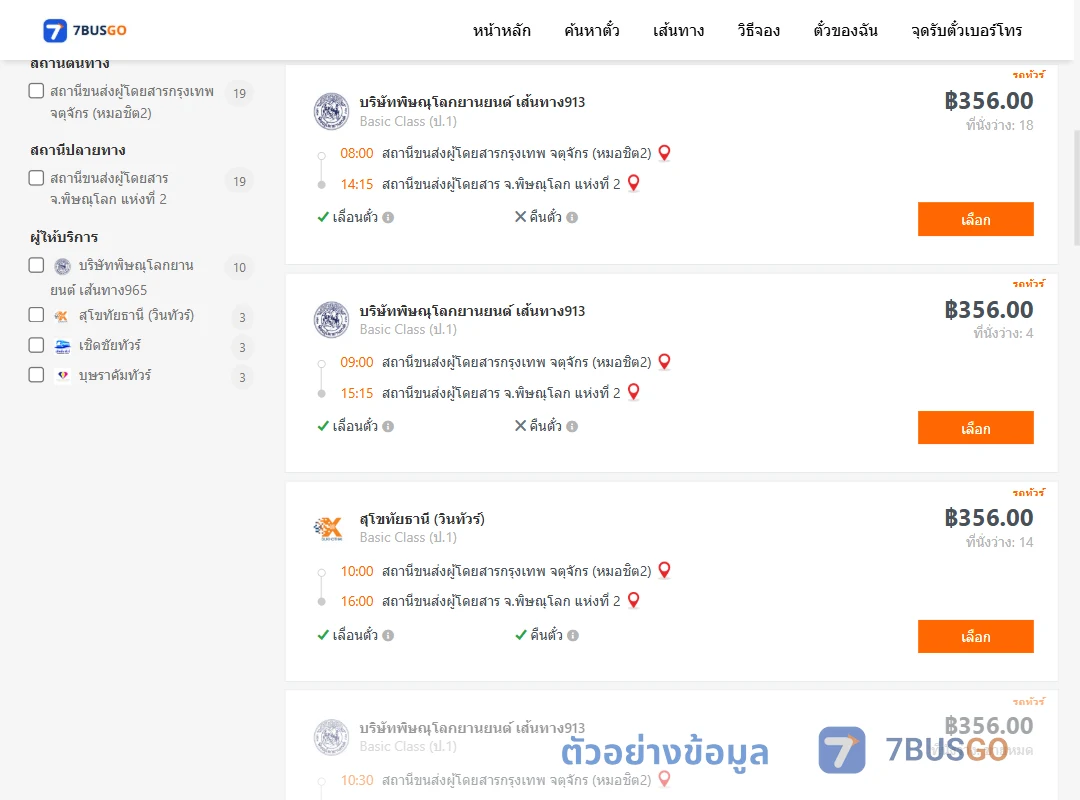Open map pin for 08:00 departure station
The width and height of the screenshot is (1080, 800).
665,153
